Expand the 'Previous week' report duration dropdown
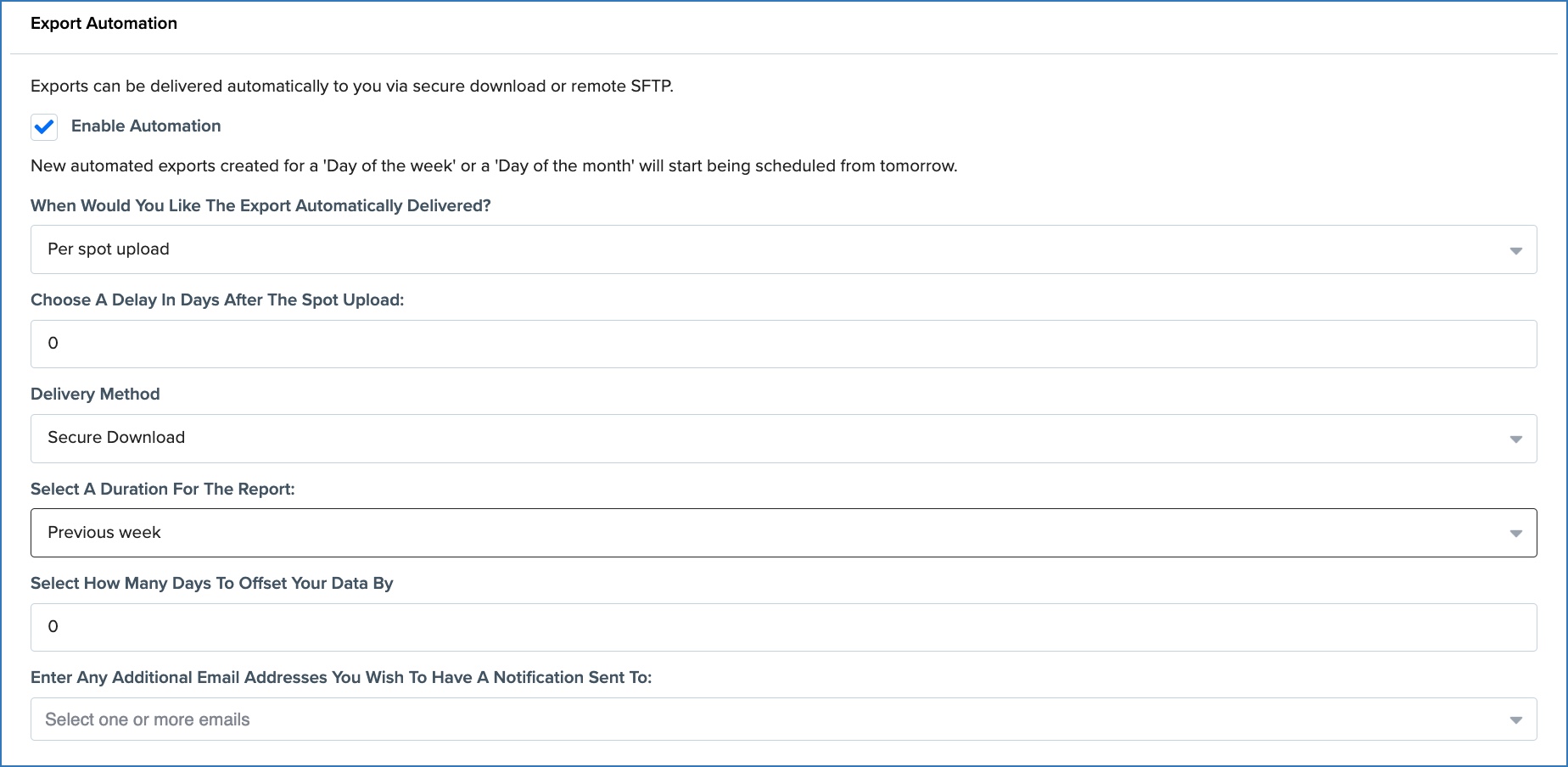The width and height of the screenshot is (1568, 767). [x=764, y=533]
